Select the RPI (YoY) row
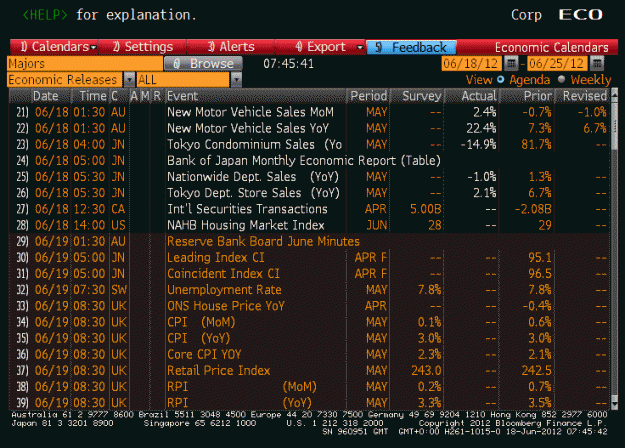This screenshot has height=448, width=625. pyautogui.click(x=309, y=403)
